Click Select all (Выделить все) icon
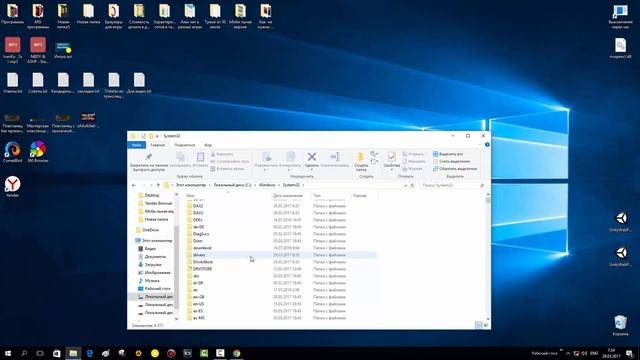Screen dimensions: 640x360 [436, 154]
